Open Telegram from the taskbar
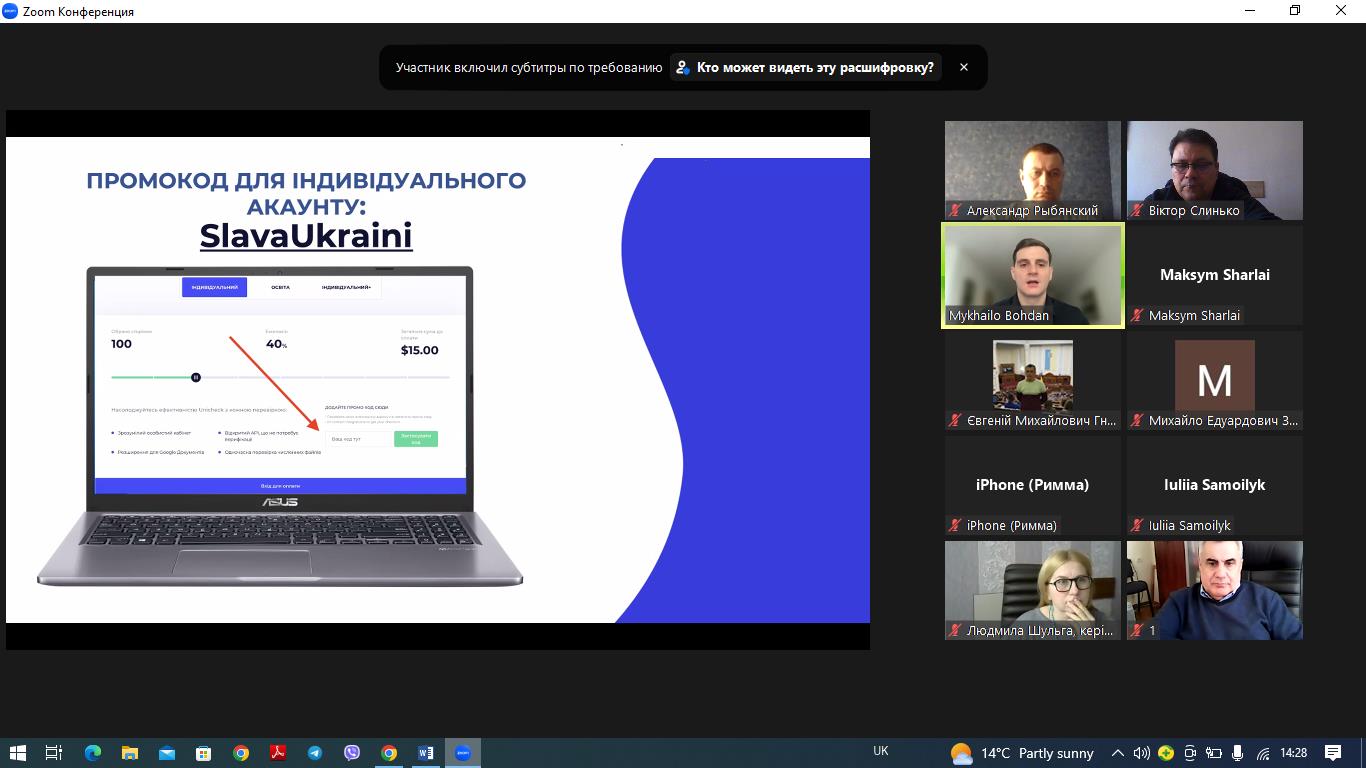Viewport: 1366px width, 768px height. click(x=315, y=753)
